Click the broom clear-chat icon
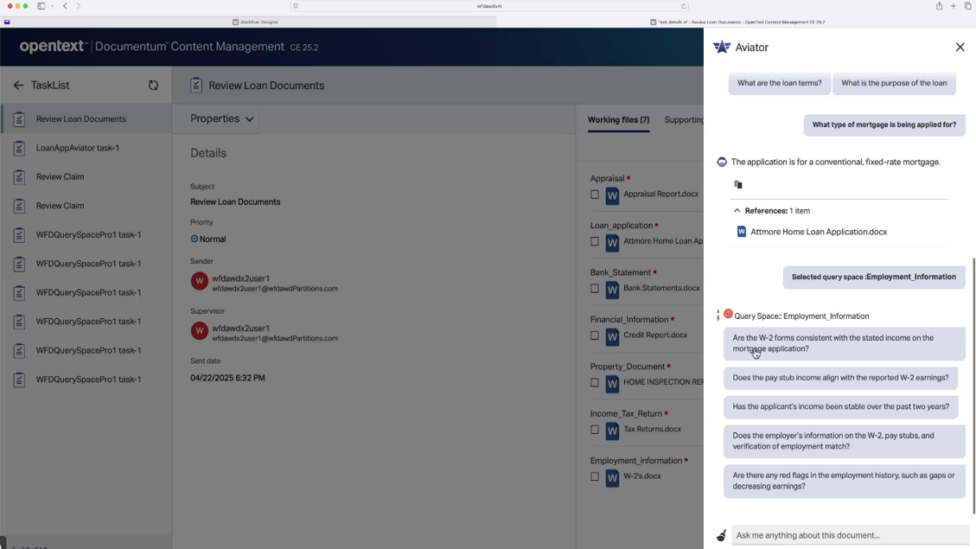The image size is (976, 549). tap(721, 535)
